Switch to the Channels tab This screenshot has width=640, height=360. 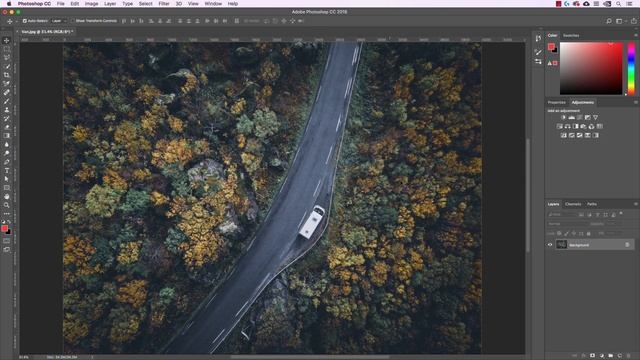(573, 204)
